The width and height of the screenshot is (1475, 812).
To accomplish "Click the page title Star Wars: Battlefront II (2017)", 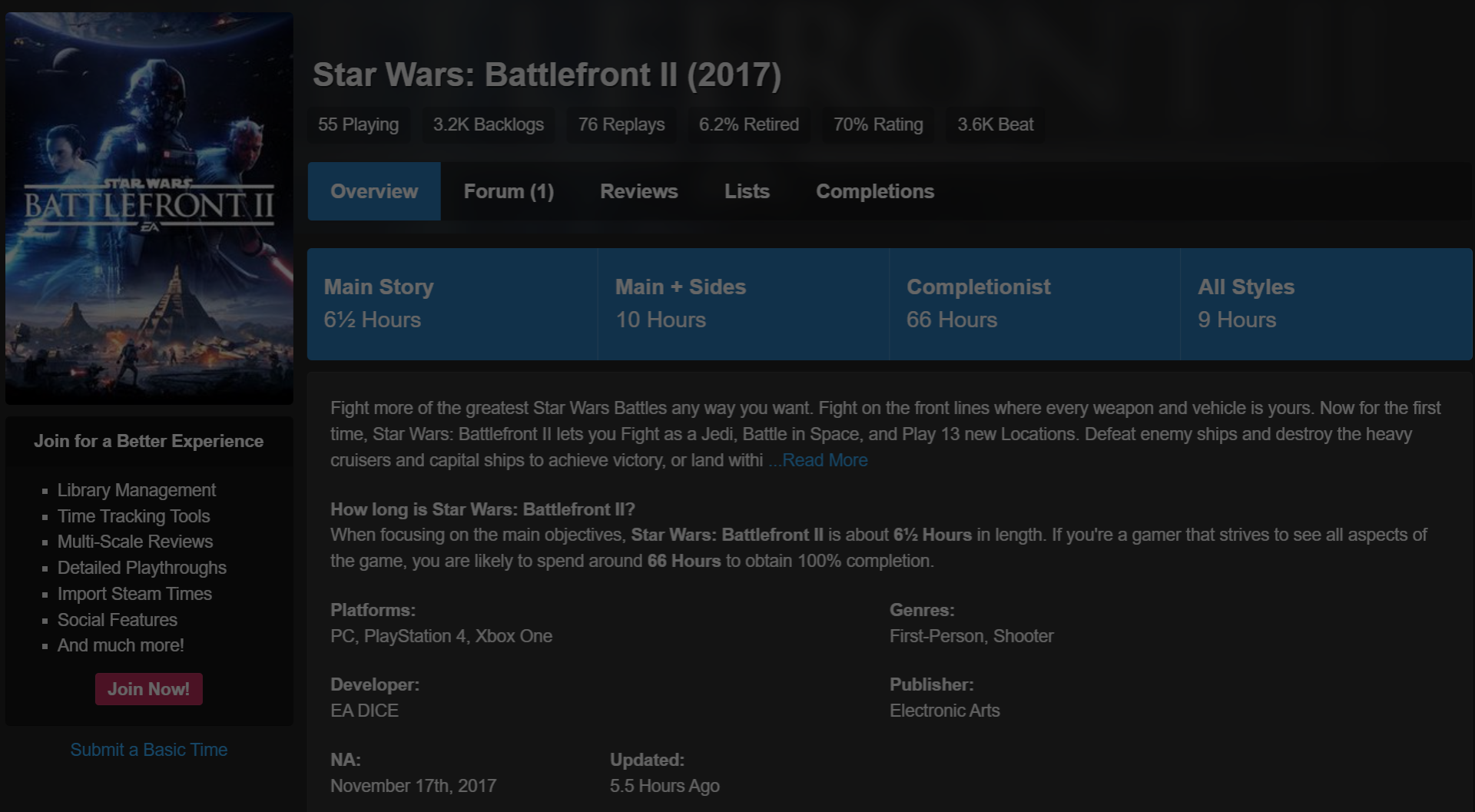I will click(x=547, y=75).
